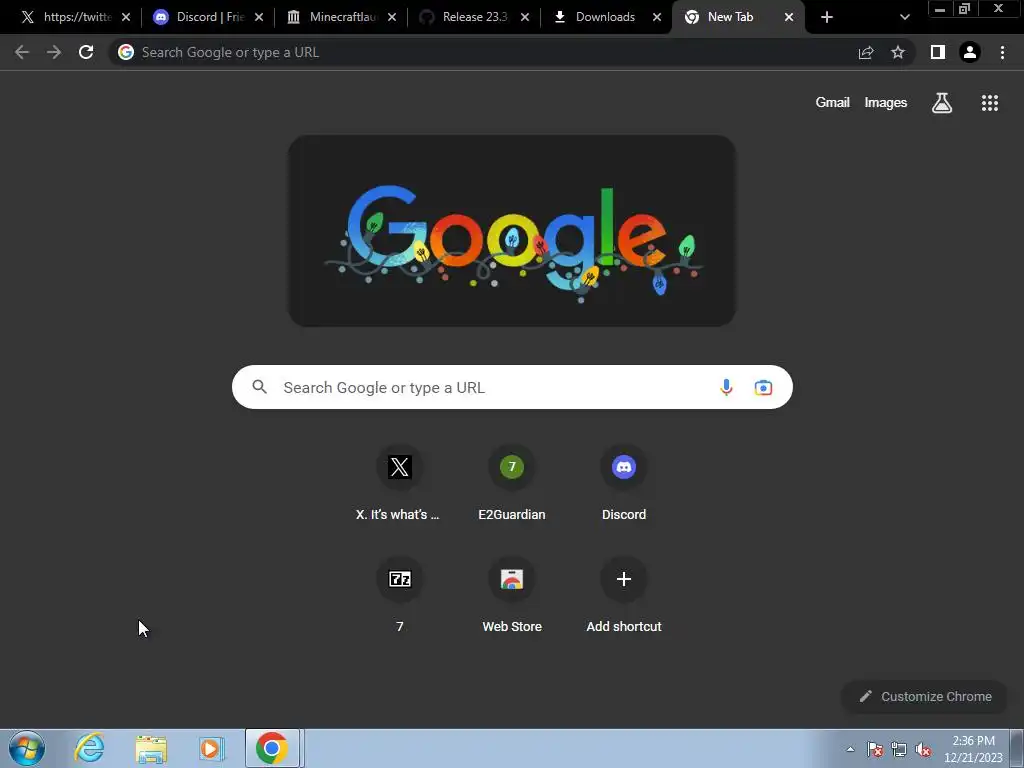The image size is (1024, 768).
Task: Open the Google apps grid
Action: [990, 103]
